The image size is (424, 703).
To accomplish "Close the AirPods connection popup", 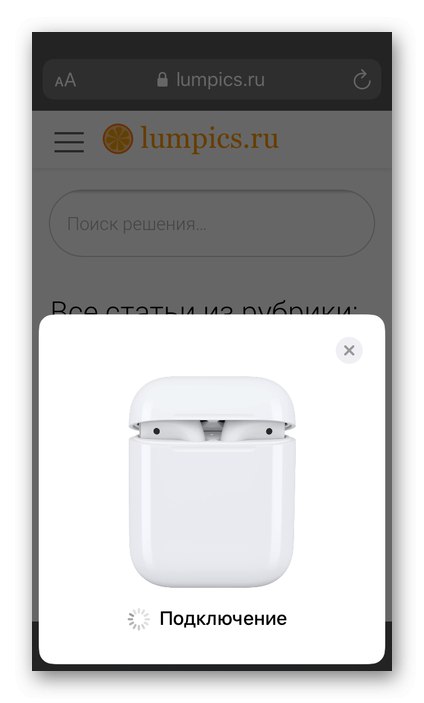I will tap(349, 350).
